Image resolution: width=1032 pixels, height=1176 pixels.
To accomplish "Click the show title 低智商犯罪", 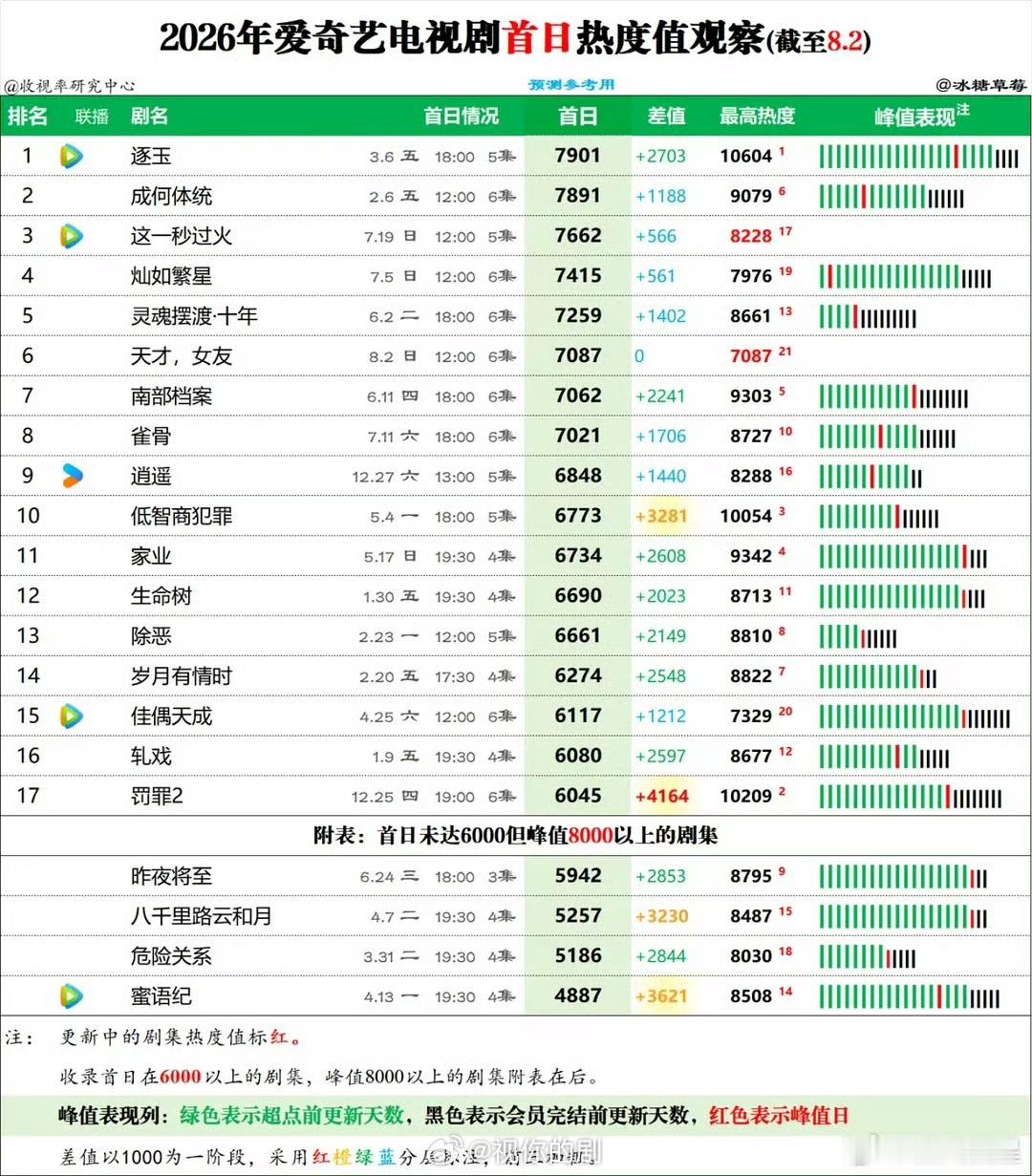I will point(182,516).
